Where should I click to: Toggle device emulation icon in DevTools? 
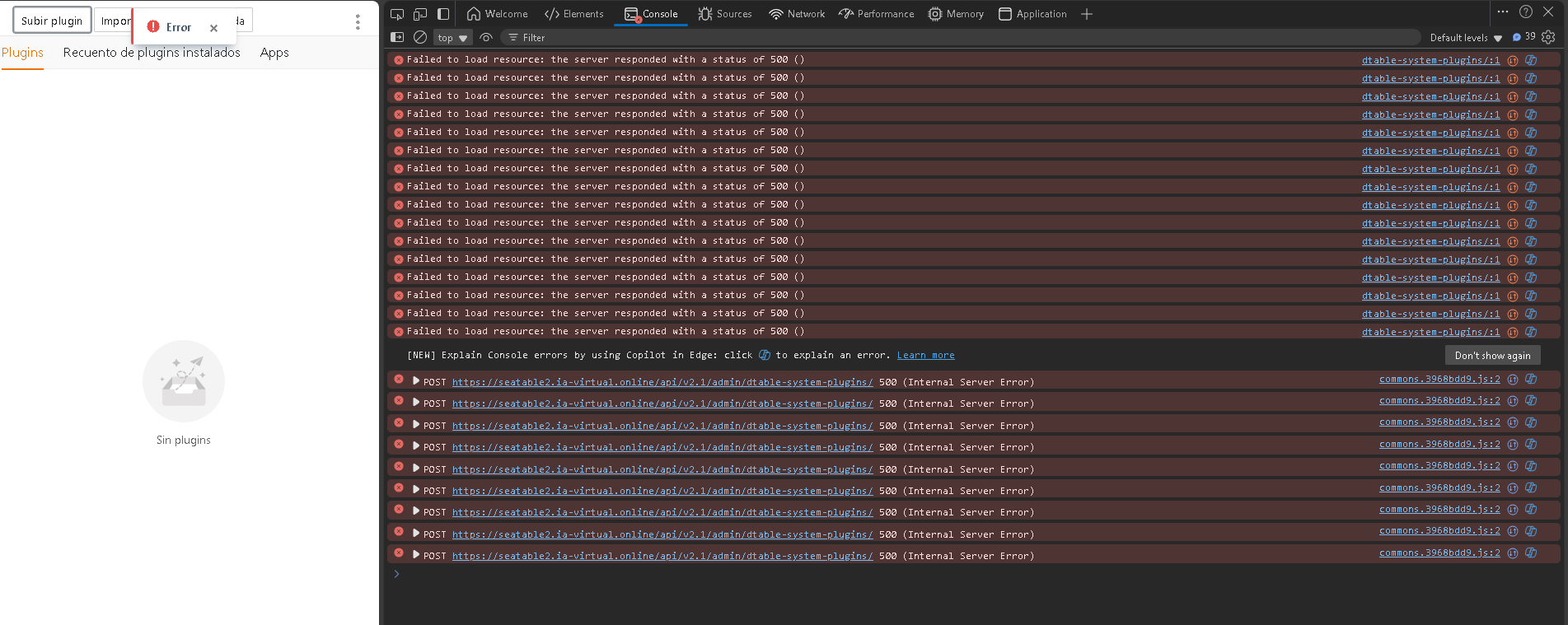420,14
